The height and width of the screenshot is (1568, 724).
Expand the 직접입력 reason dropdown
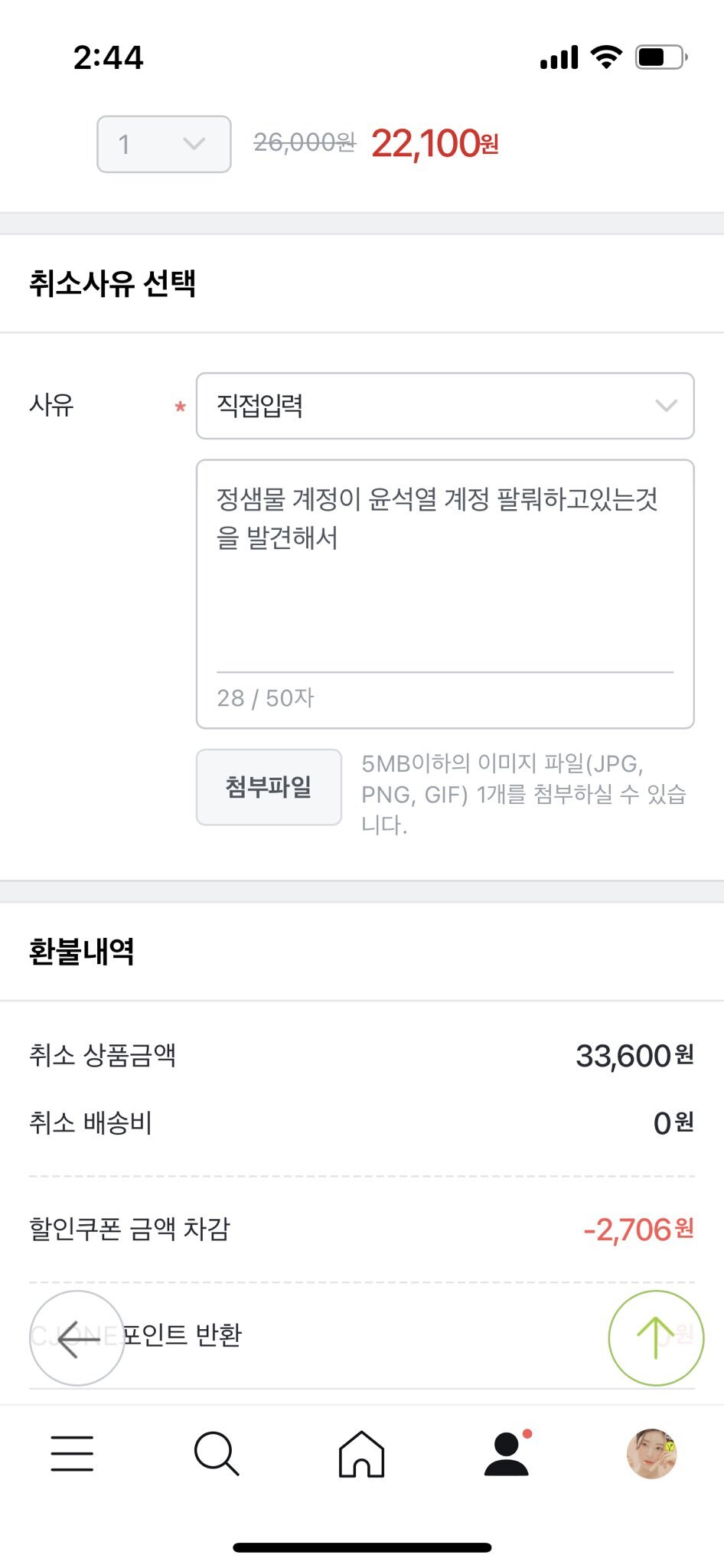pyautogui.click(x=445, y=406)
